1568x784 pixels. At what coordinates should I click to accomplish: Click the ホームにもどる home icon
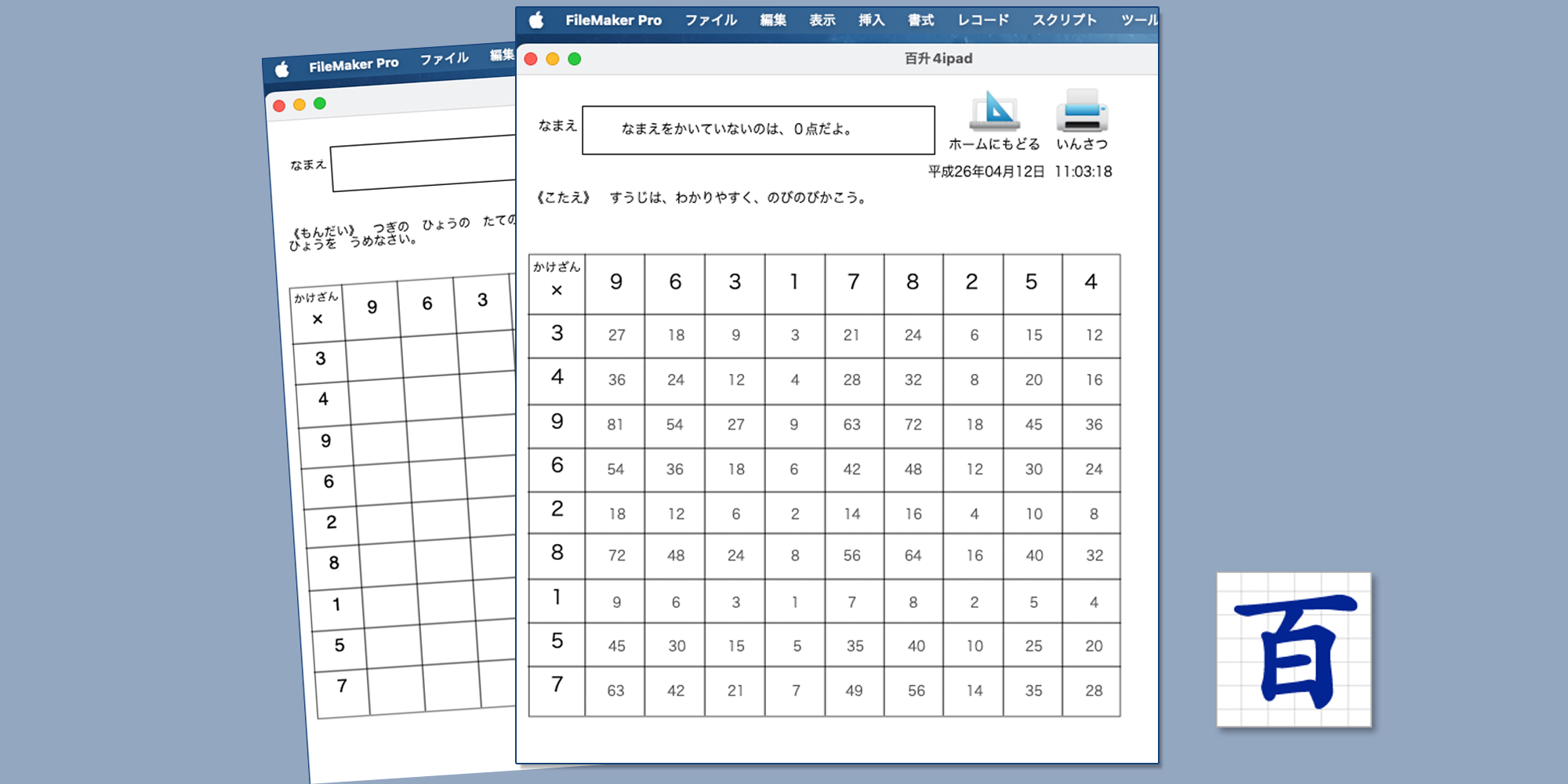pyautogui.click(x=994, y=111)
